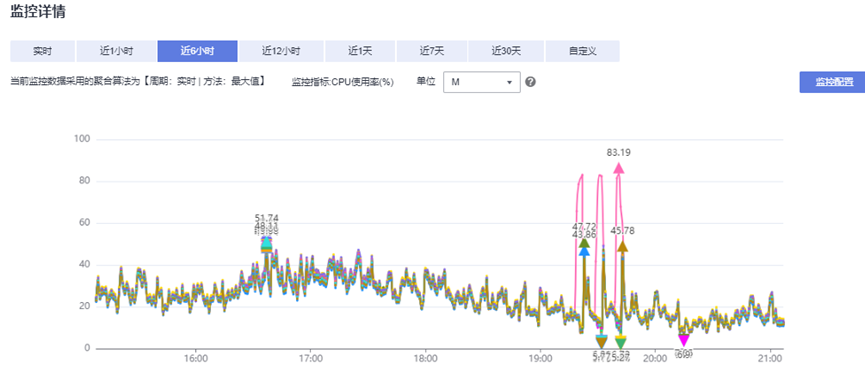This screenshot has height=377, width=865.
Task: Click the 17:00 x-axis label
Action: tap(311, 359)
